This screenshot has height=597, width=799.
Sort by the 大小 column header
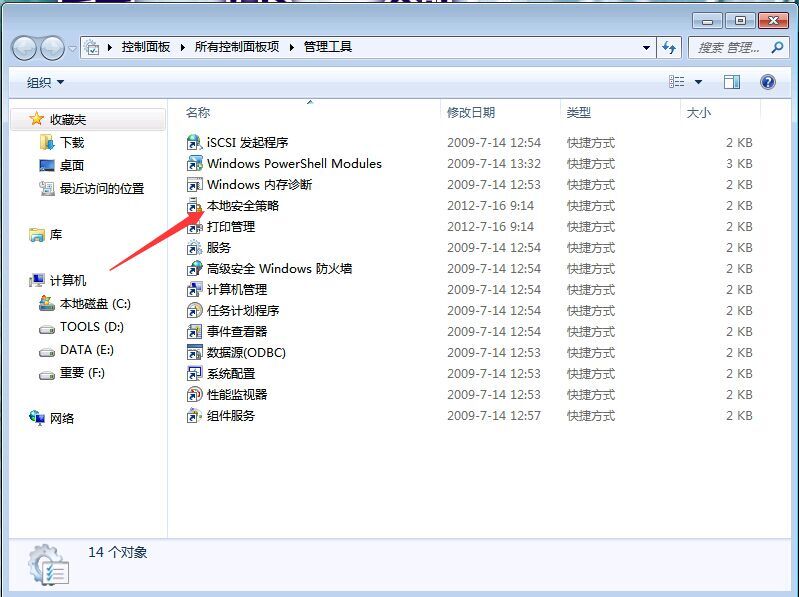[720, 113]
